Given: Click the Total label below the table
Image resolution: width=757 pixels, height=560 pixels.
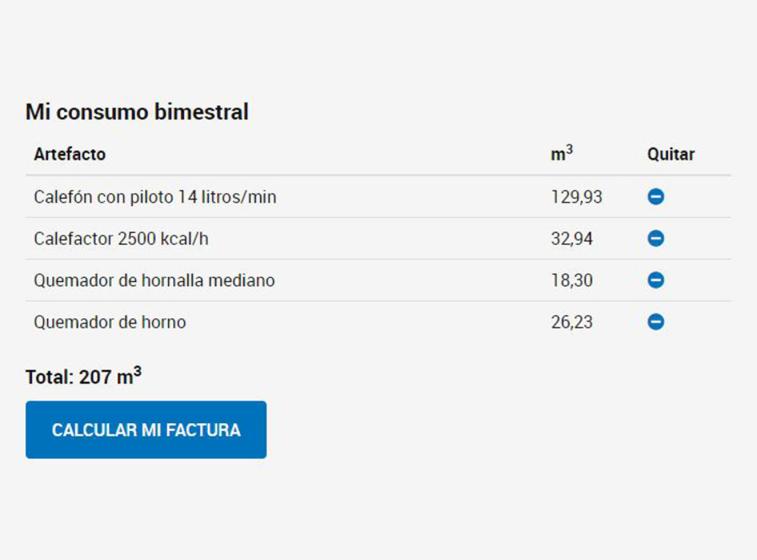Looking at the screenshot, I should click(x=48, y=378).
